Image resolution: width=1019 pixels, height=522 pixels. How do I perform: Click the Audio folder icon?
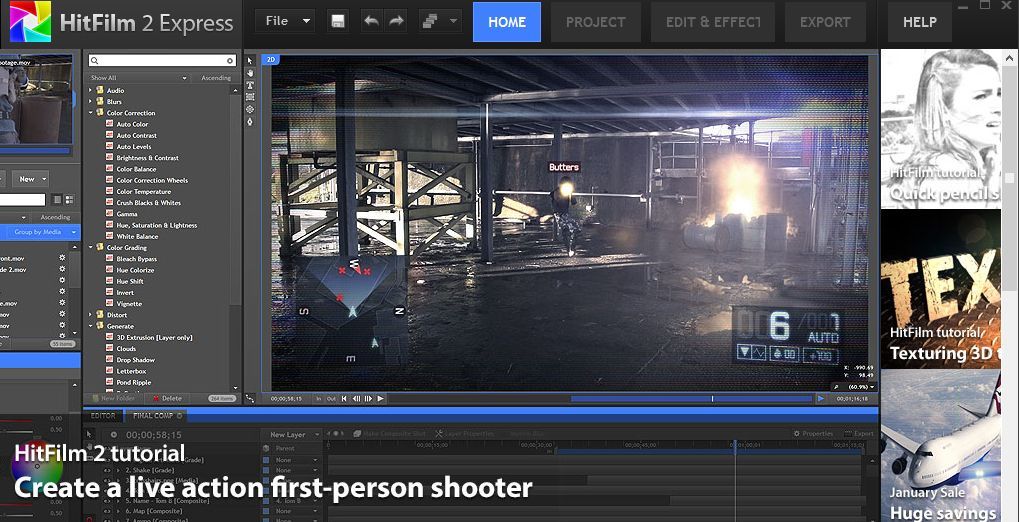100,90
